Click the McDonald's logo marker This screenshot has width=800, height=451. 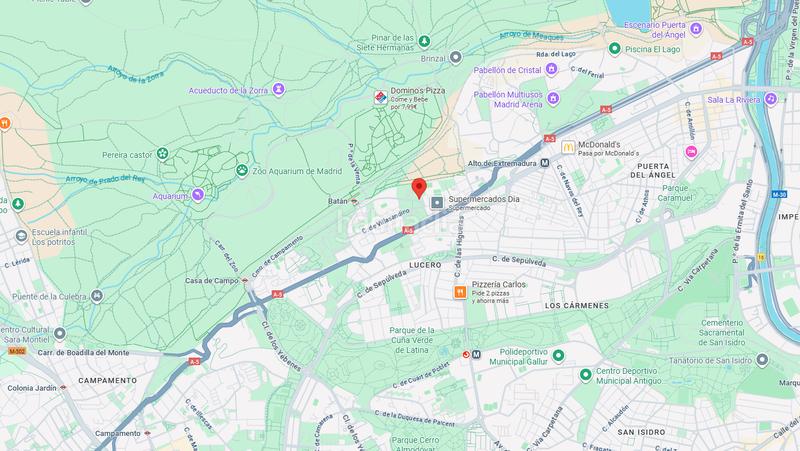click(x=568, y=147)
